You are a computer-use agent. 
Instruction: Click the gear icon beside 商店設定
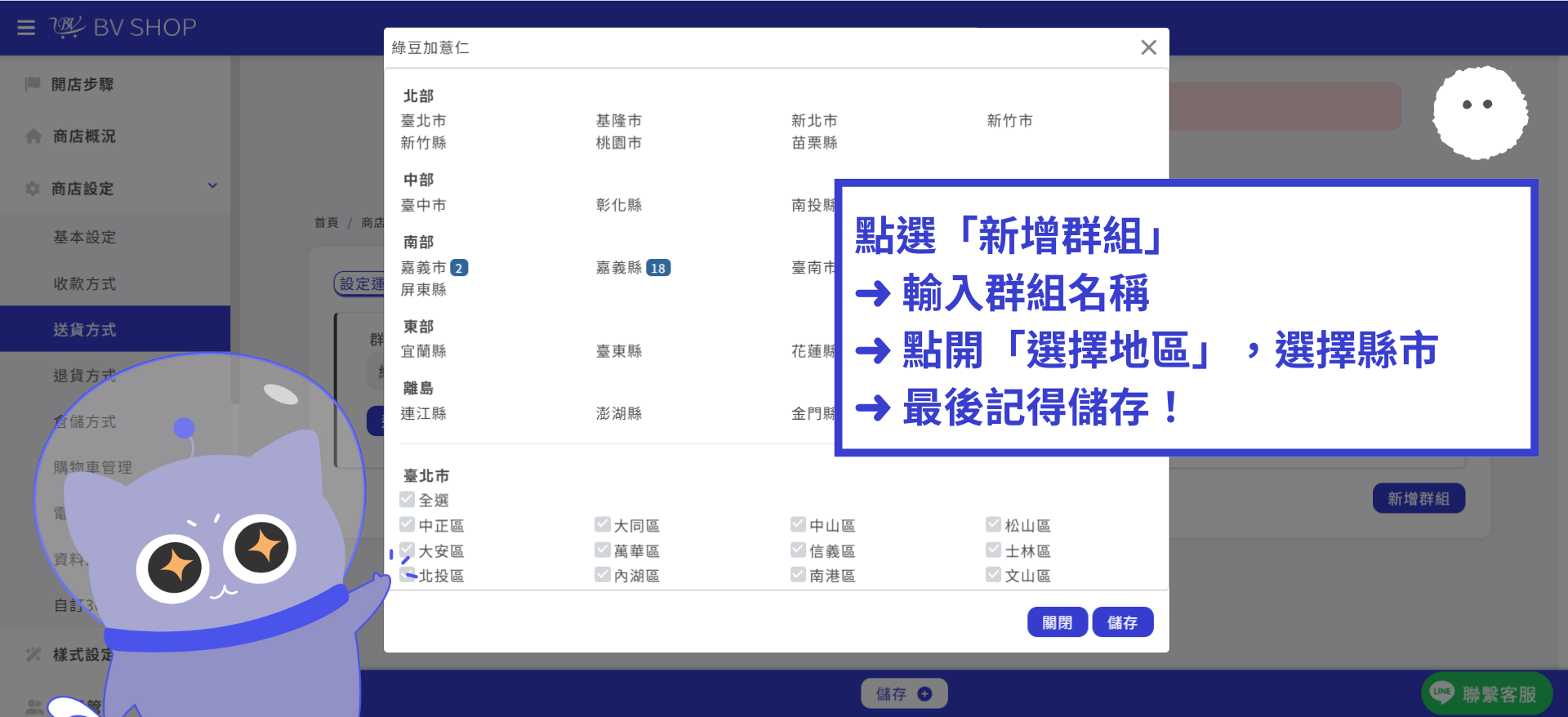pos(33,189)
